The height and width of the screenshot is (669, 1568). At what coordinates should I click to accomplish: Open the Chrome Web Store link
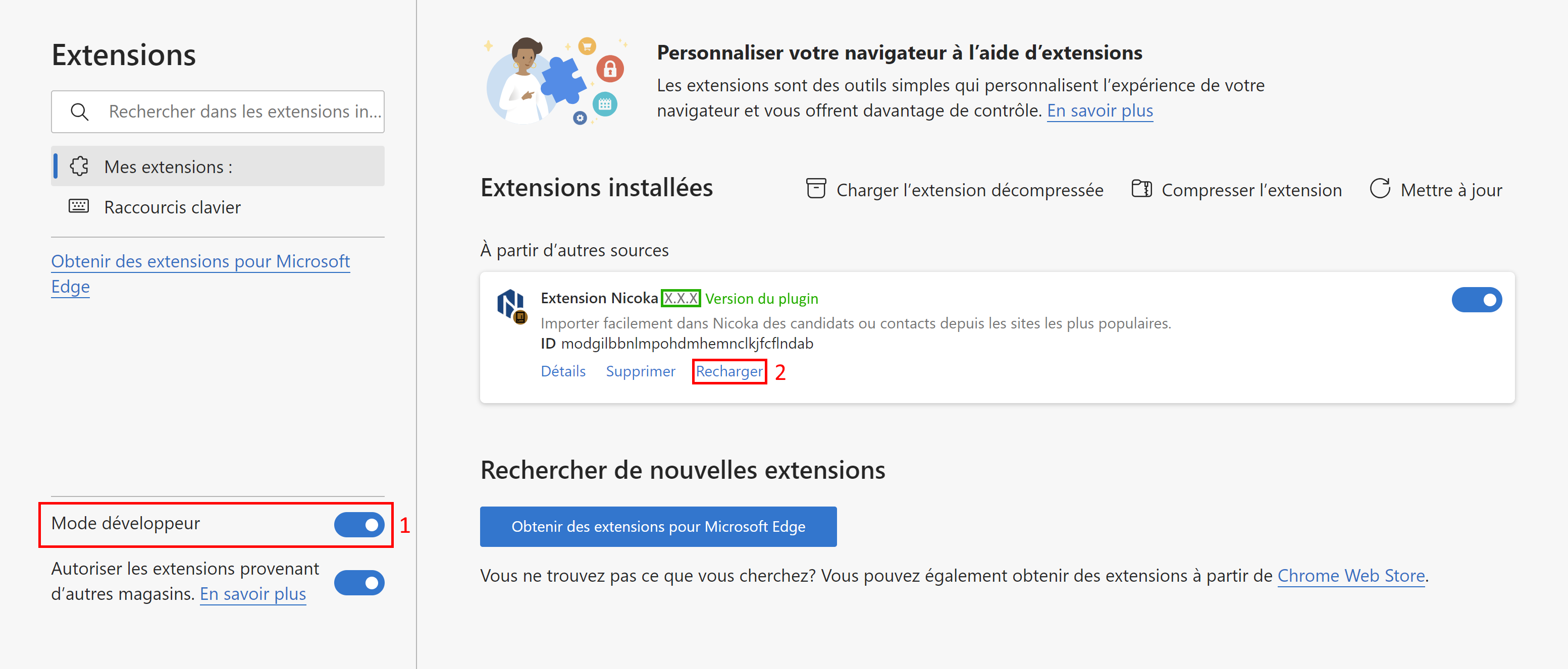click(x=1351, y=575)
